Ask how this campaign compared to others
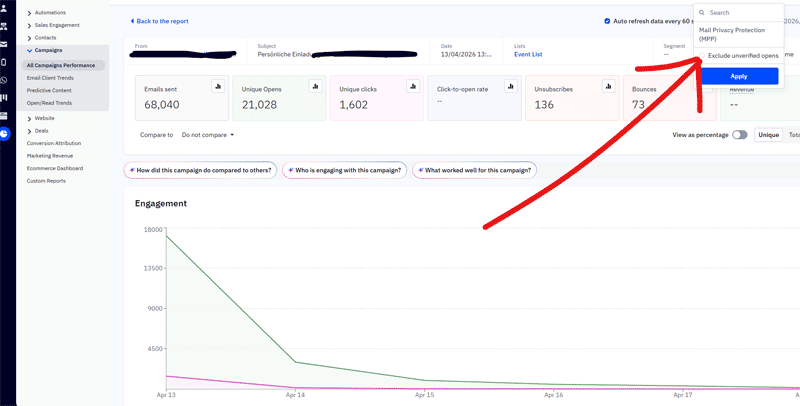 [x=201, y=170]
